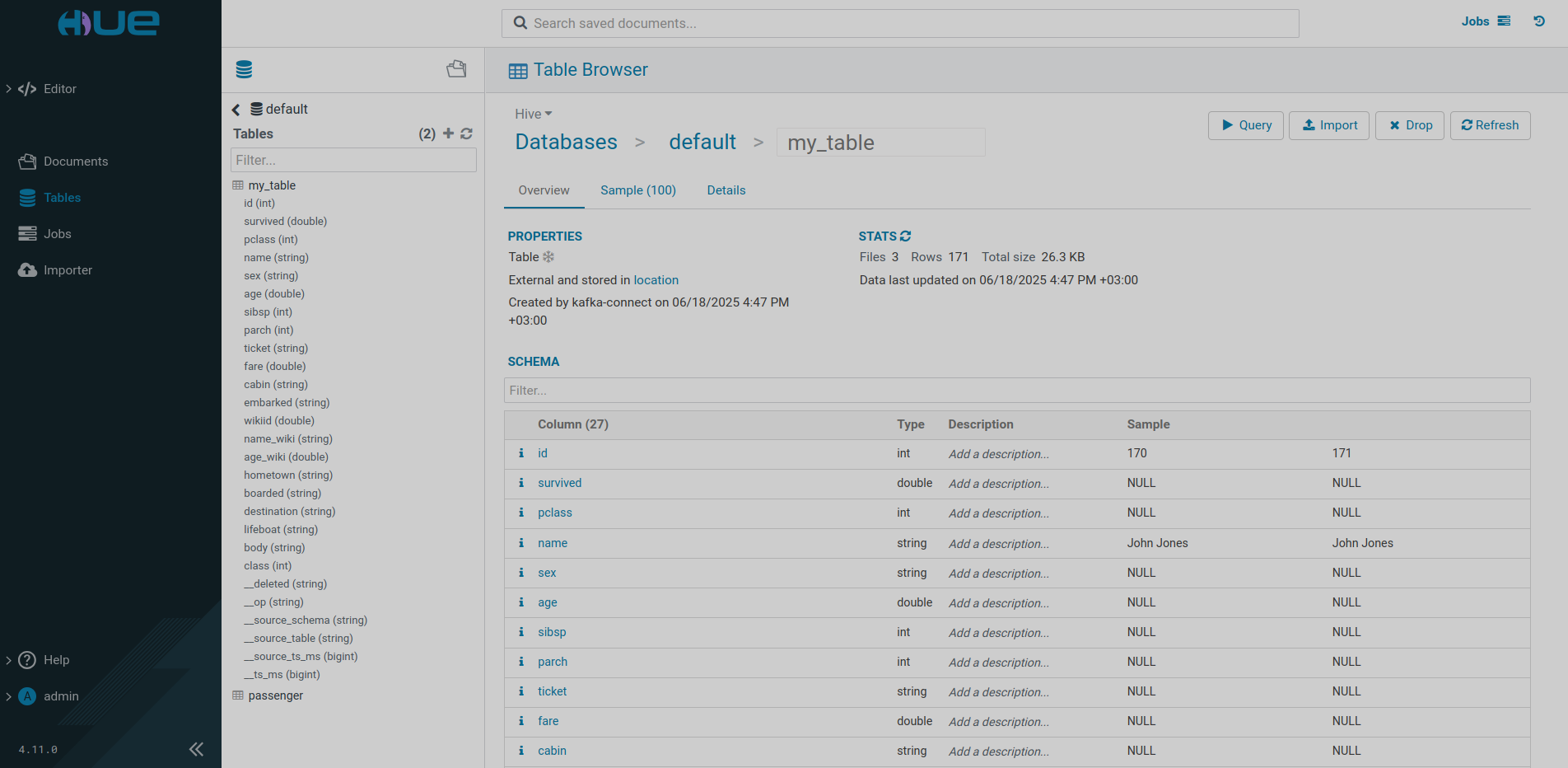Image resolution: width=1568 pixels, height=768 pixels.
Task: Select __ts_ms (bigint) in assist tree
Action: tap(282, 675)
